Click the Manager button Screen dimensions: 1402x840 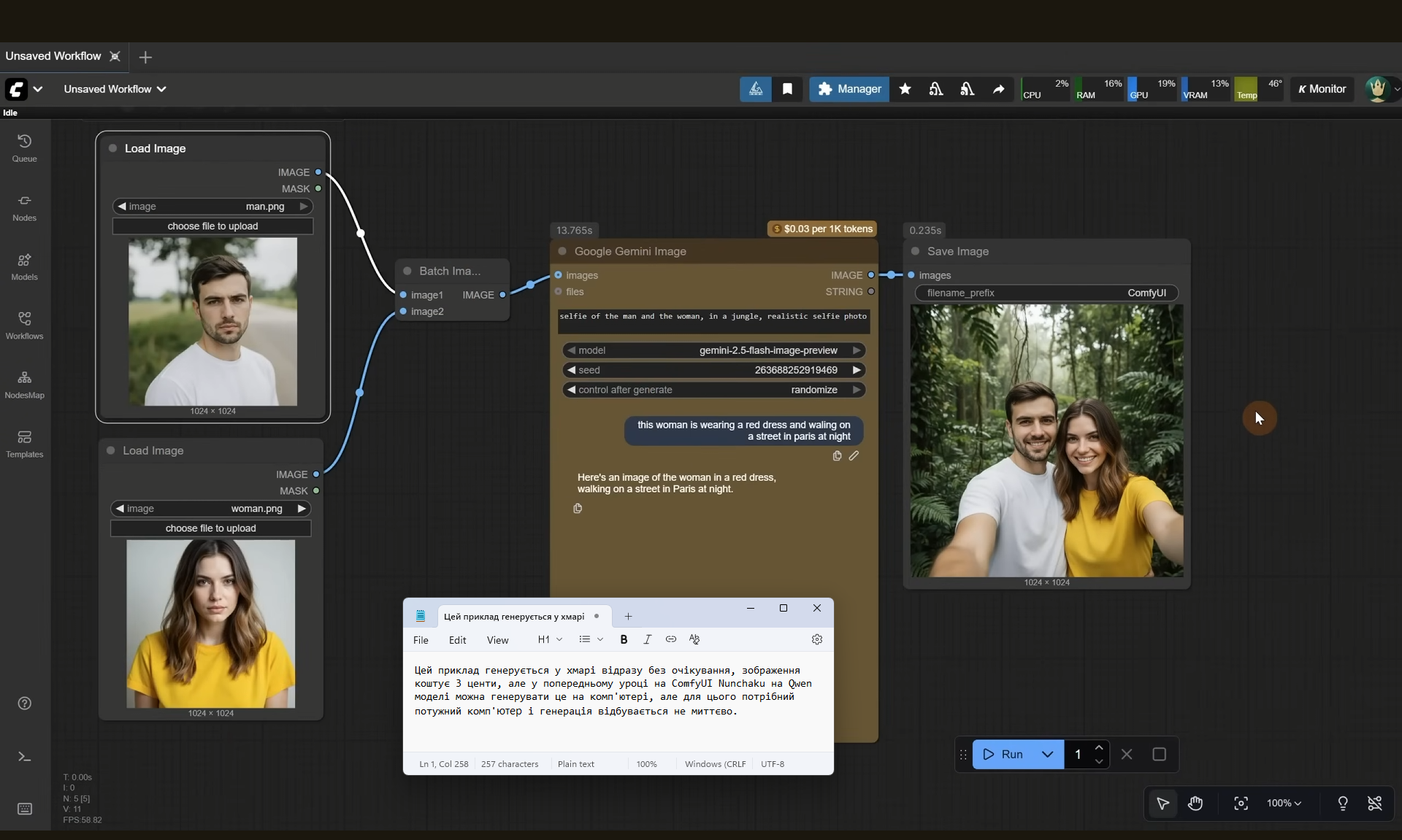coord(849,89)
